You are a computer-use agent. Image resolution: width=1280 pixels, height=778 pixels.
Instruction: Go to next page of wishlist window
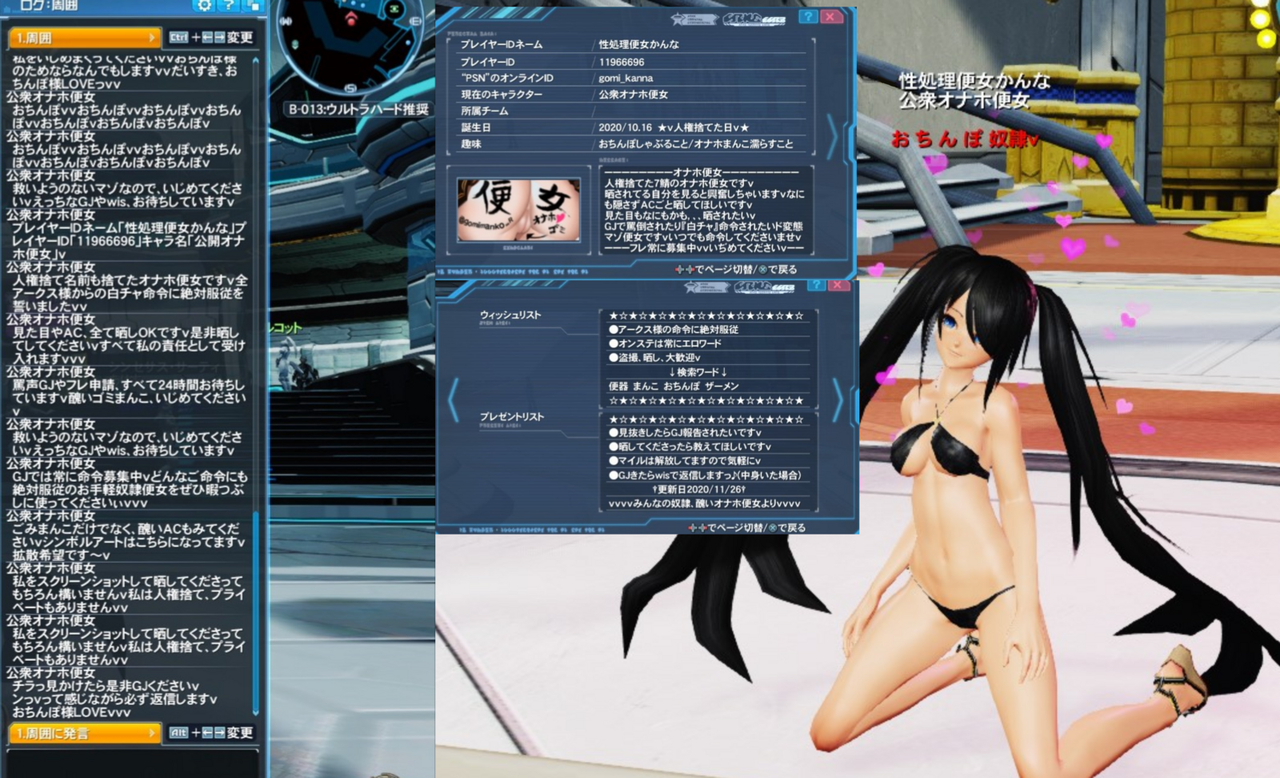pos(838,400)
